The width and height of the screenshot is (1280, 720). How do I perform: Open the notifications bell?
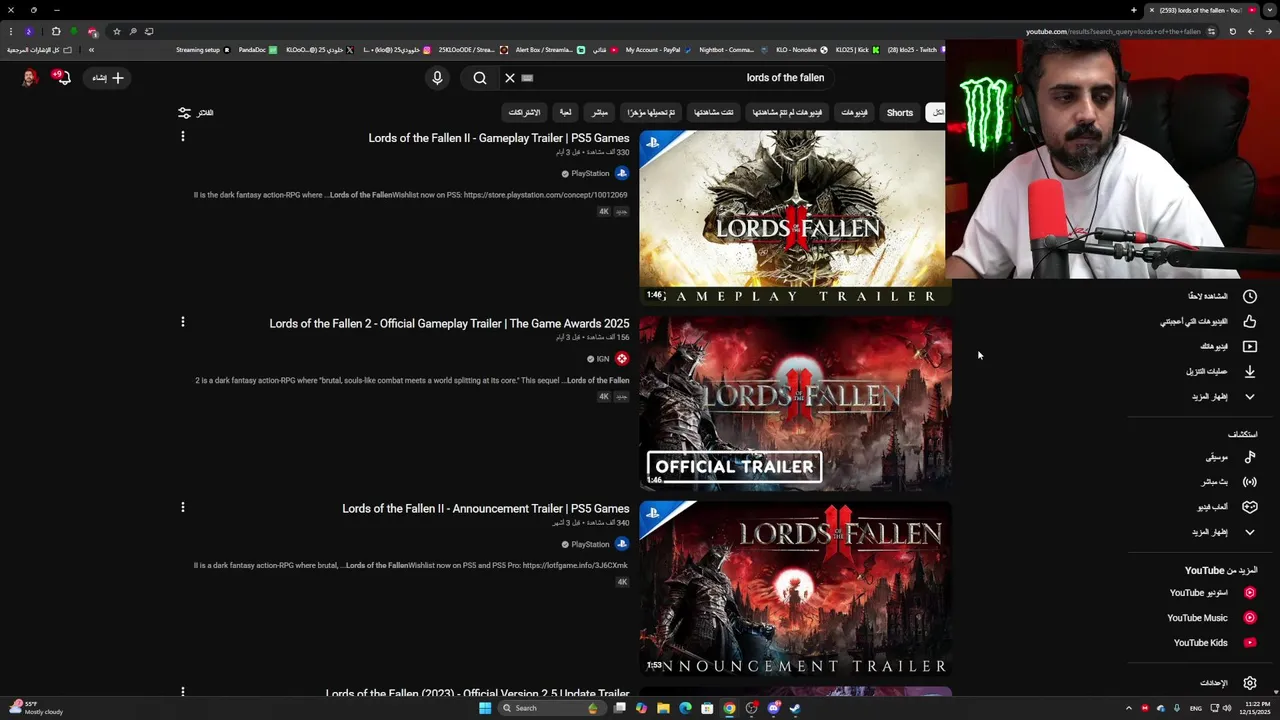coord(62,77)
